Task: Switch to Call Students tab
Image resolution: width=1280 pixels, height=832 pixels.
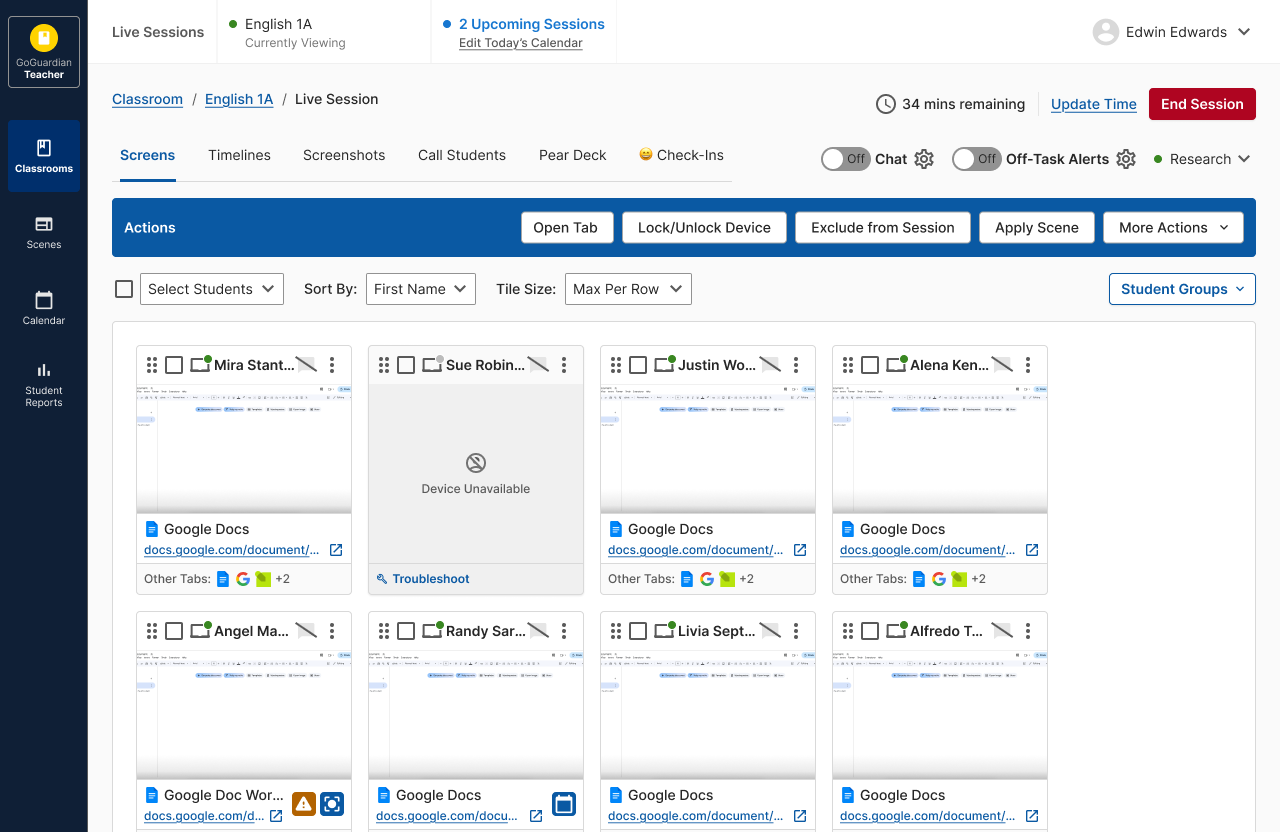Action: (462, 155)
